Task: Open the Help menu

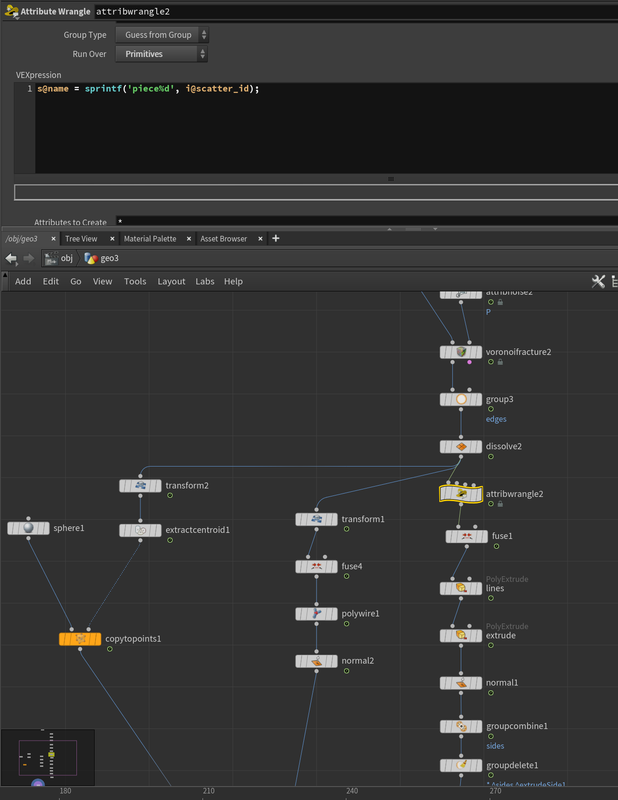Action: pos(233,281)
